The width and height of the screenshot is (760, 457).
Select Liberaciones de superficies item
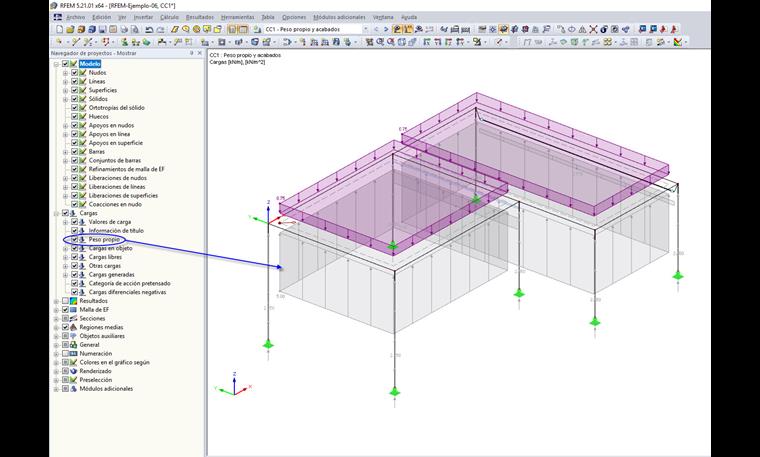pyautogui.click(x=123, y=195)
